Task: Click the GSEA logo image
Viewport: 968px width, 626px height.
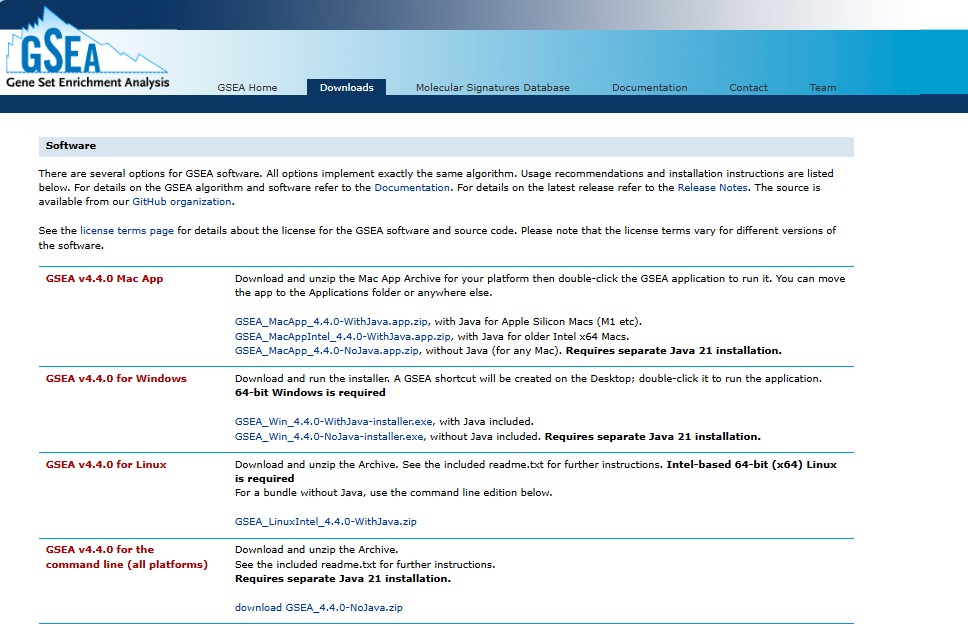Action: tap(87, 52)
